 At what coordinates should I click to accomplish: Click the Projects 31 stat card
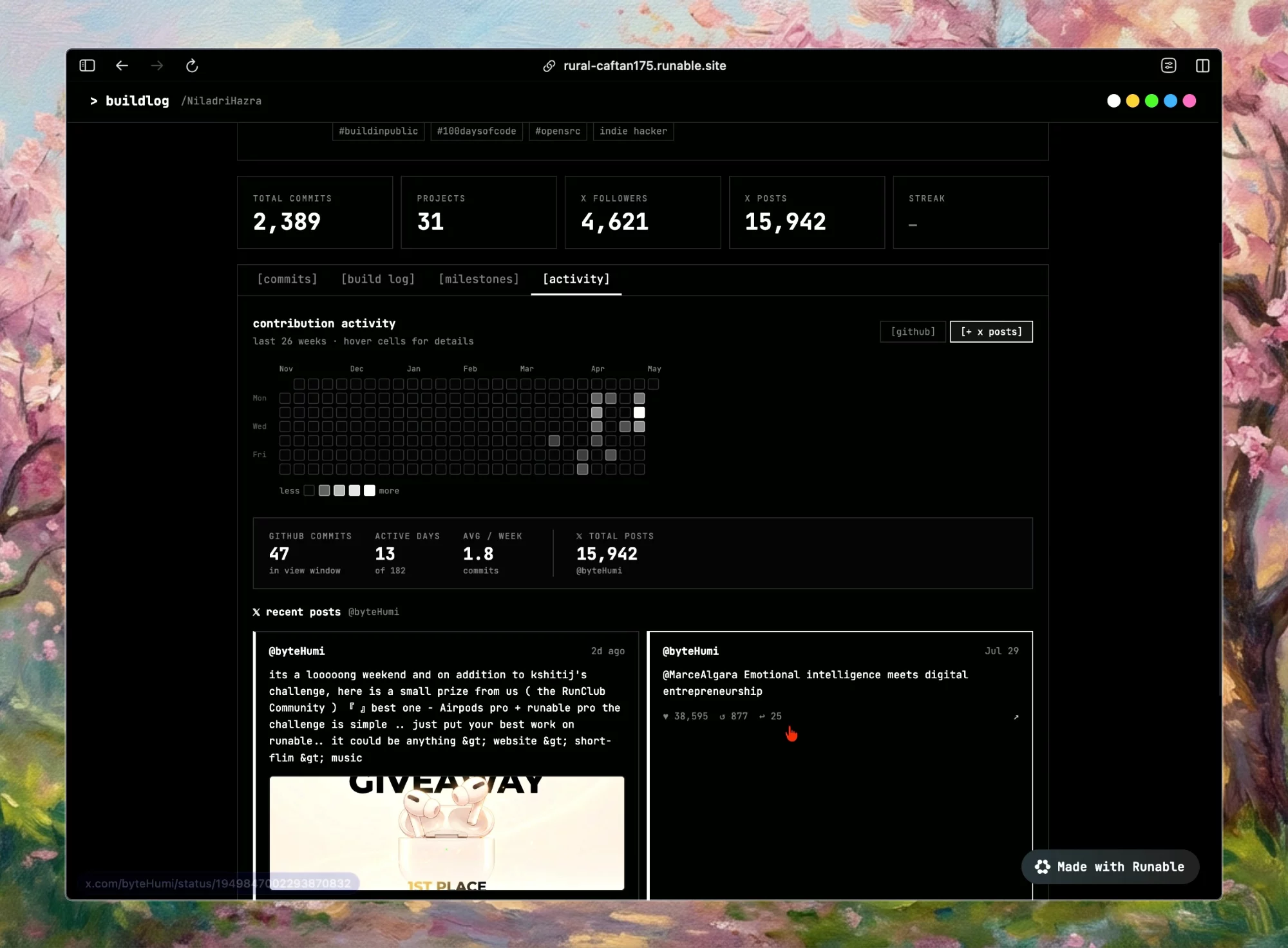pyautogui.click(x=478, y=213)
